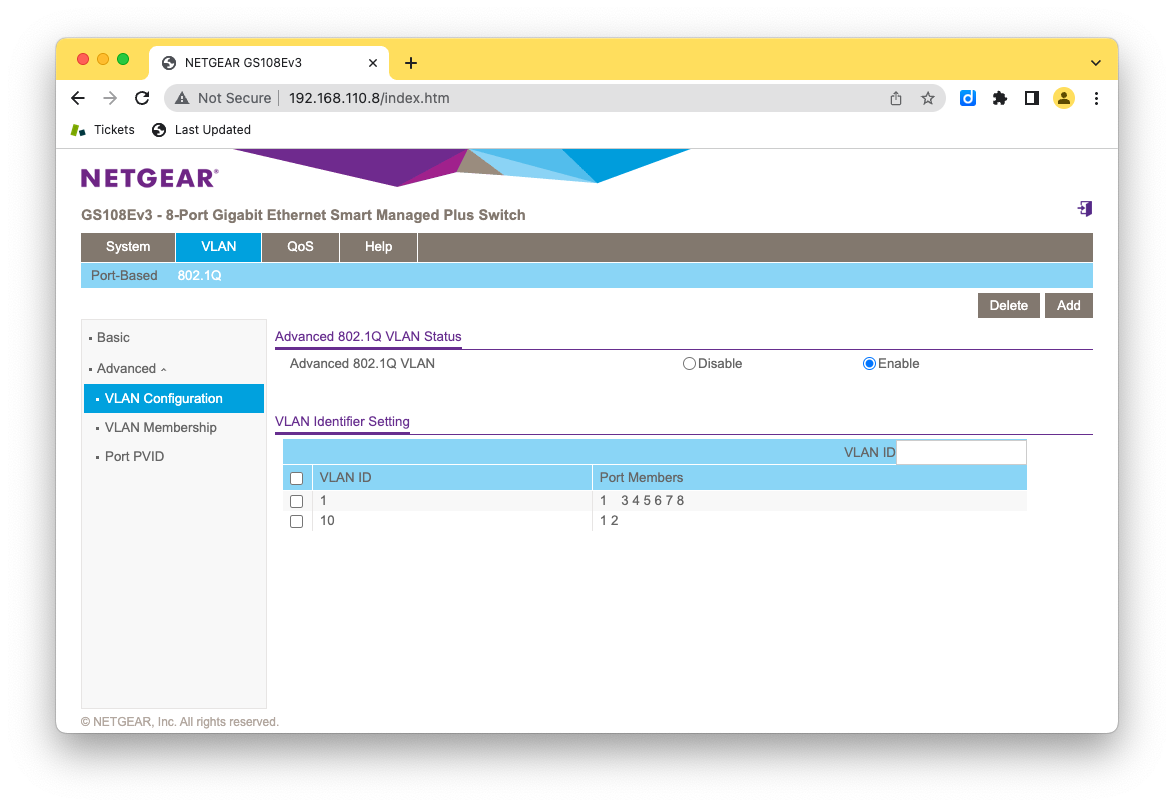Image resolution: width=1174 pixels, height=807 pixels.
Task: Select the Enable radio for Advanced 802.1Q VLAN
Action: coord(869,364)
